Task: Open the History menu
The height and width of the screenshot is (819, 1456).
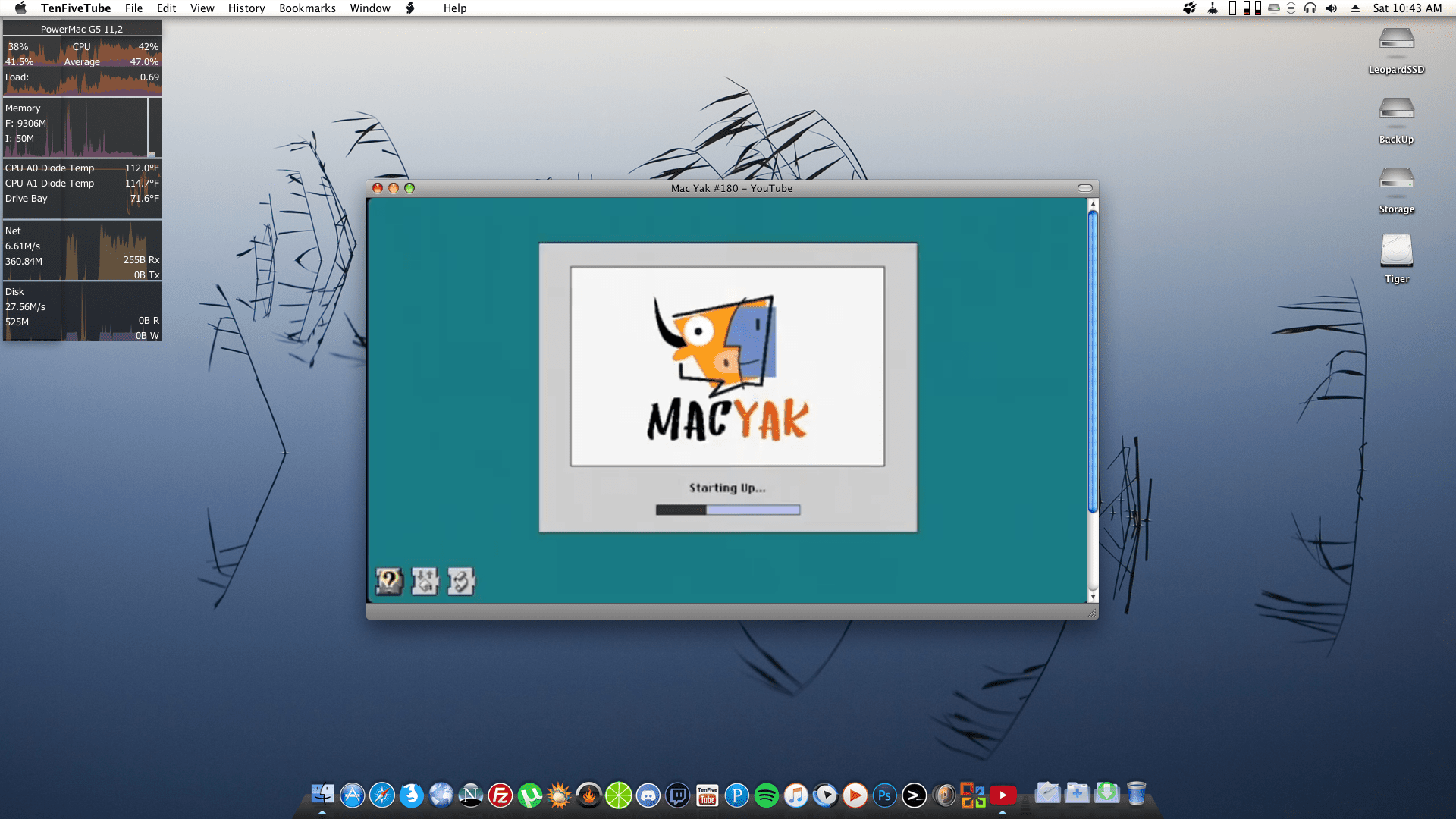Action: (246, 8)
